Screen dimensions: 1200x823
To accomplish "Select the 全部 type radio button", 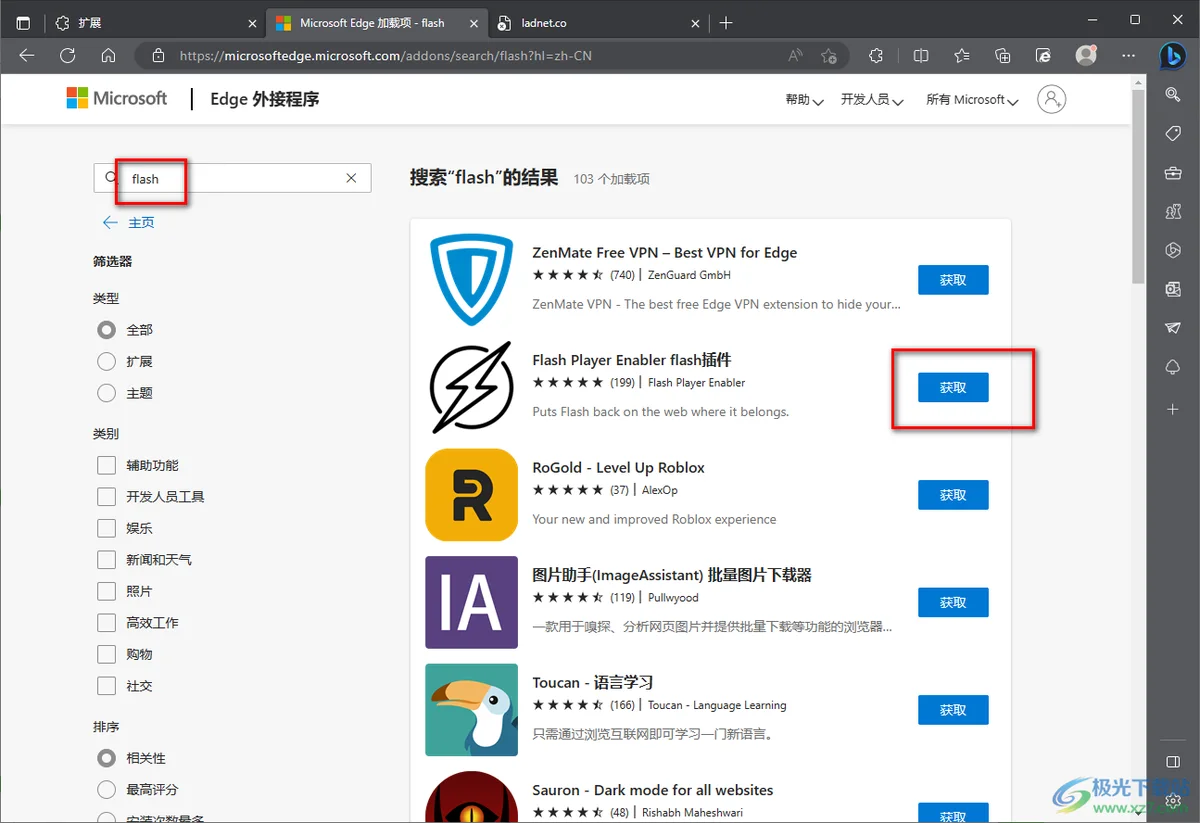I will tap(107, 330).
